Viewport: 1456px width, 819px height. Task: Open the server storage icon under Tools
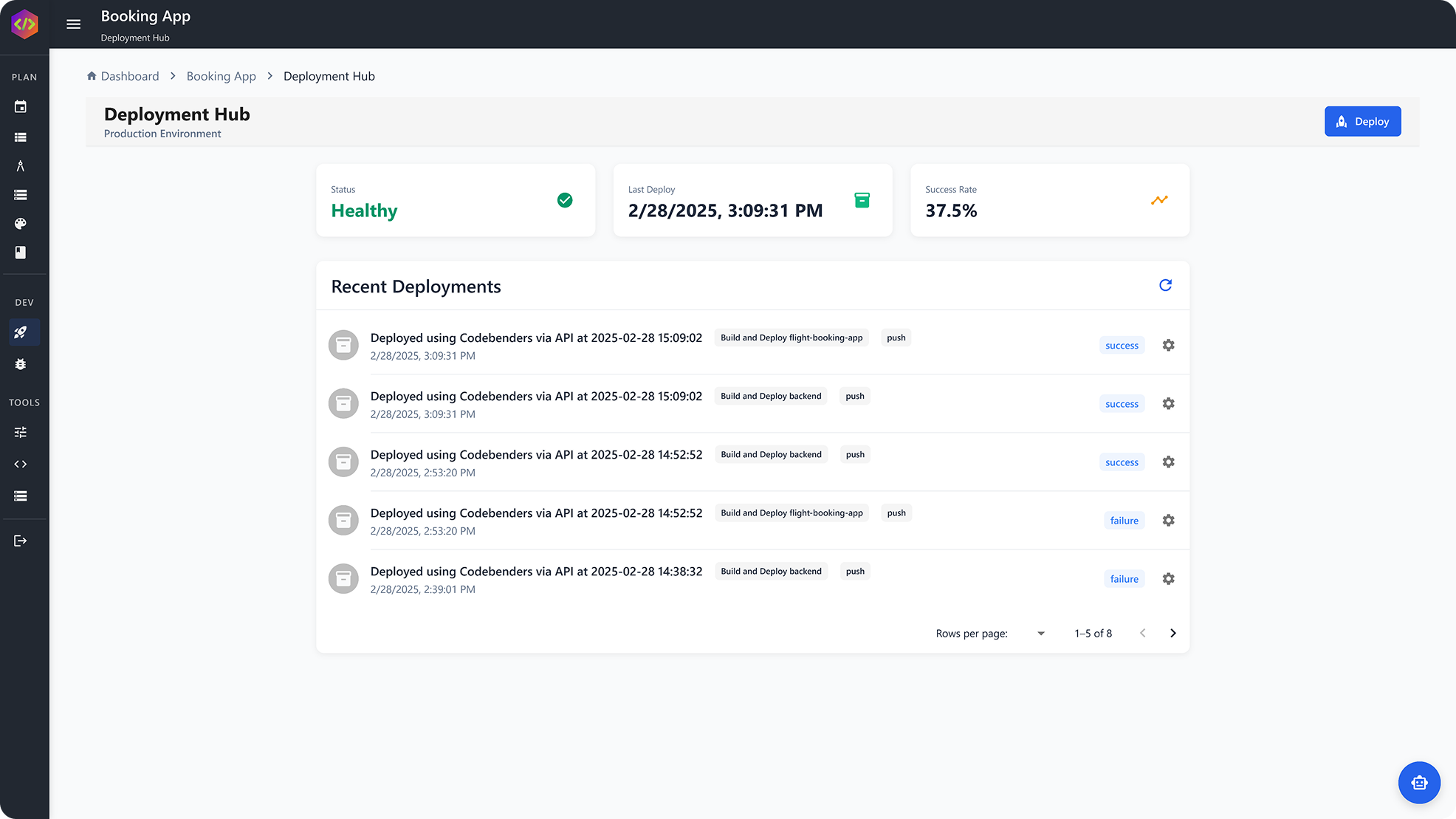pos(21,496)
